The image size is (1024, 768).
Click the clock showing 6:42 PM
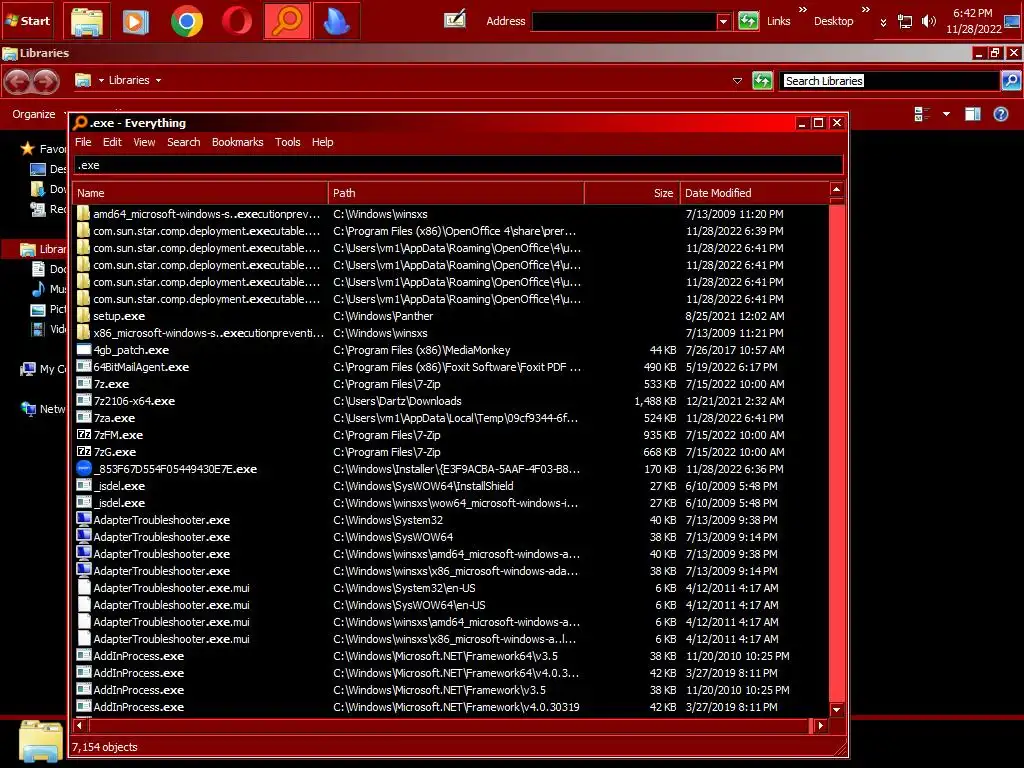[x=972, y=13]
